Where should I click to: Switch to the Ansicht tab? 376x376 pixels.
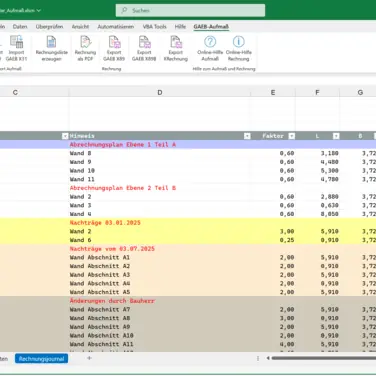(x=80, y=27)
